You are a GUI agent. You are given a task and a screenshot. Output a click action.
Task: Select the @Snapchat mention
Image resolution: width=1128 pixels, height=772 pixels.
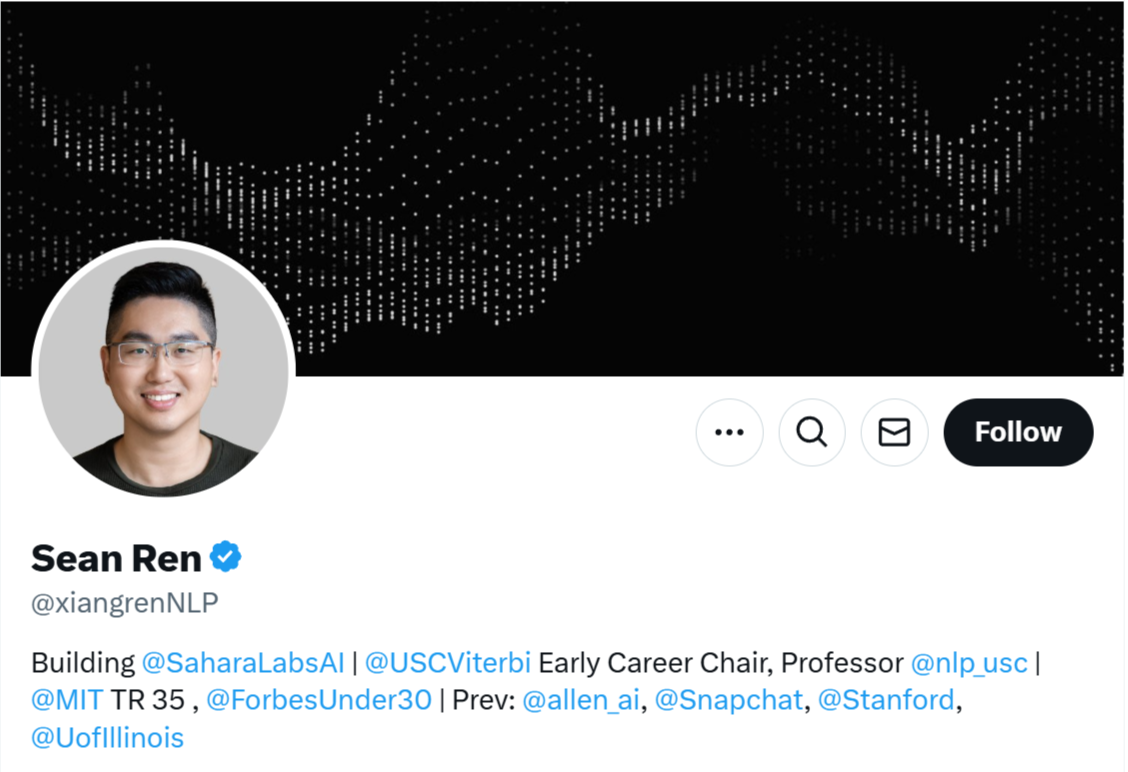[729, 700]
